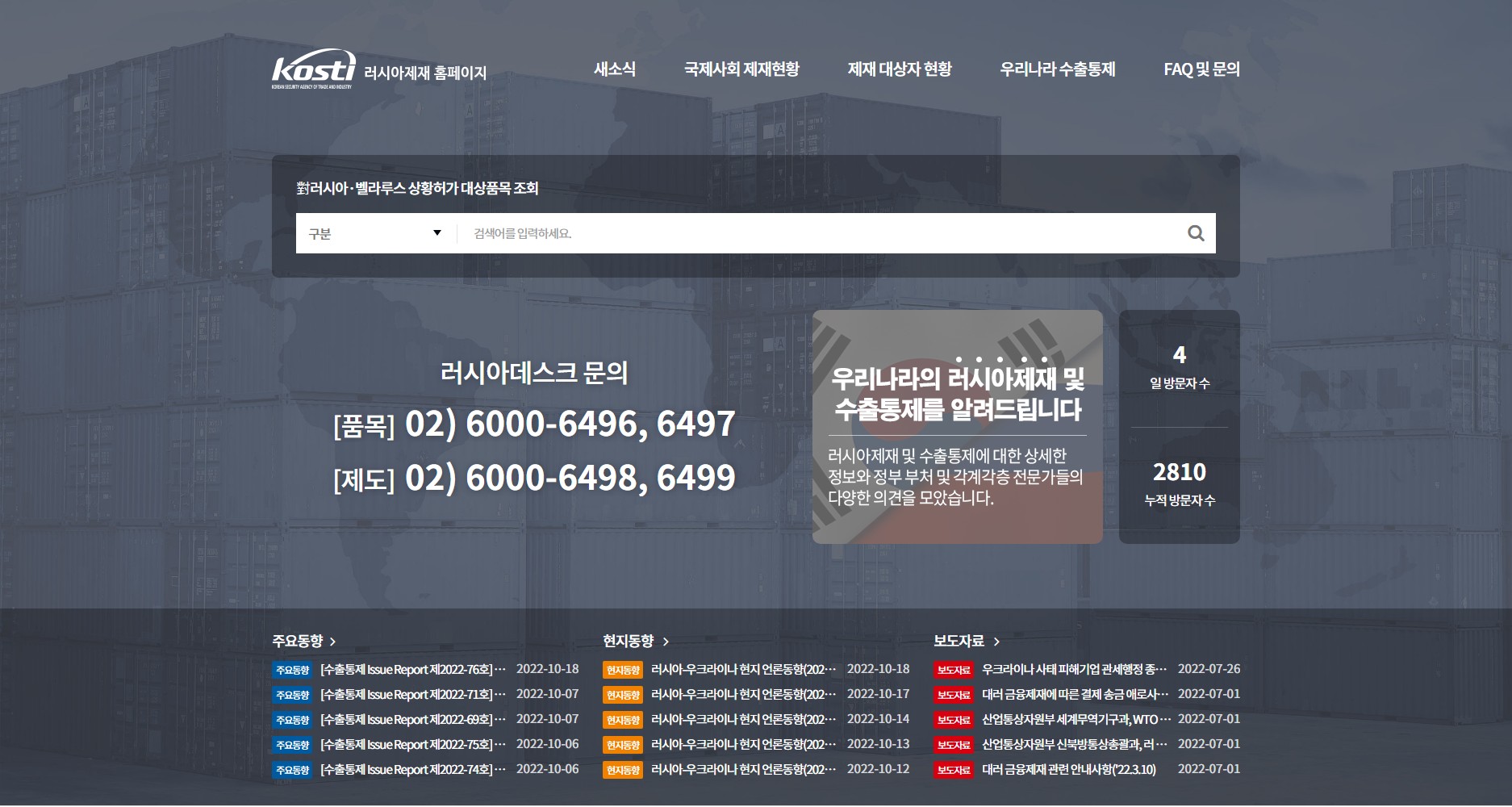Click the KOSTI logo

313,69
